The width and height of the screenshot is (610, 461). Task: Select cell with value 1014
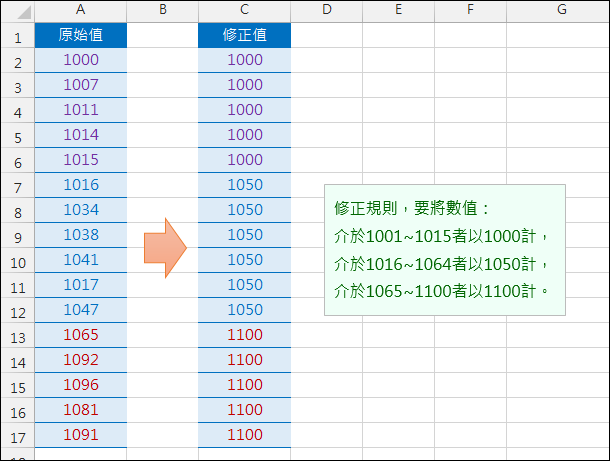pyautogui.click(x=81, y=135)
